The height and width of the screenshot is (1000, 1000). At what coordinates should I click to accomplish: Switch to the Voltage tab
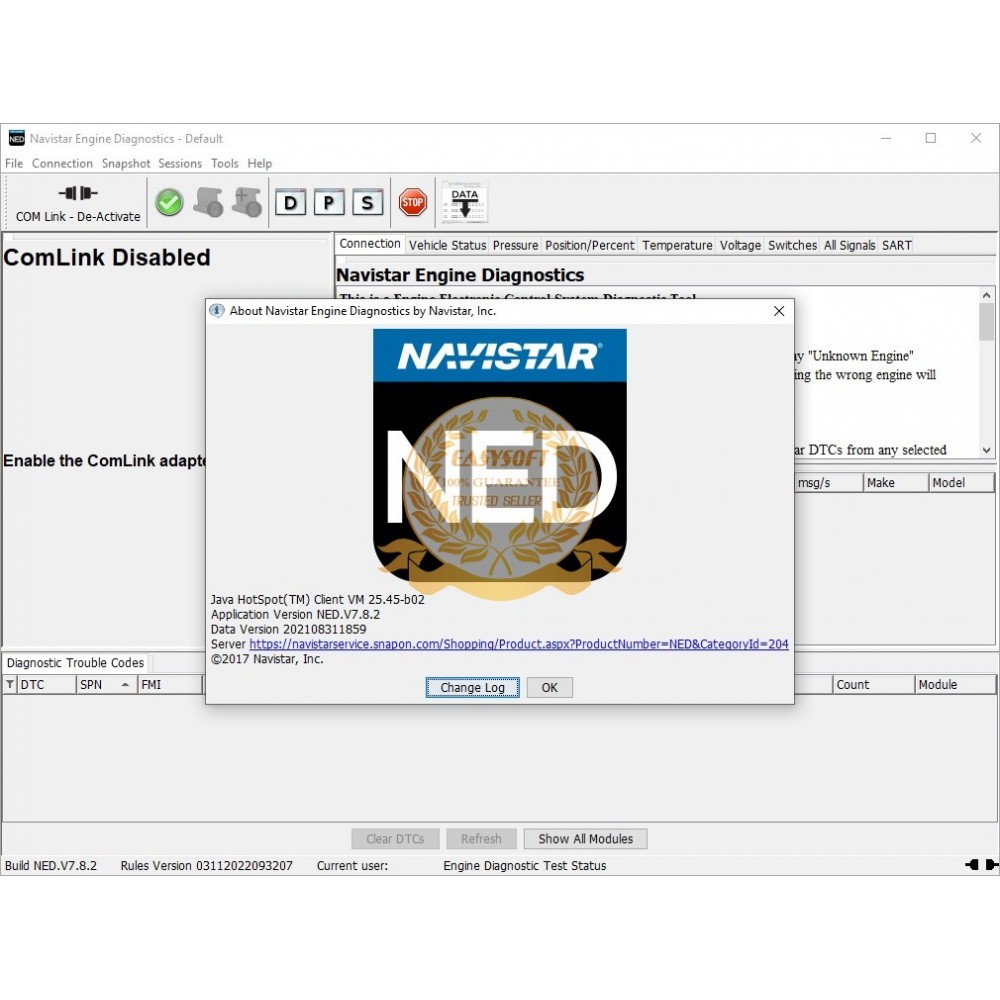(x=740, y=245)
